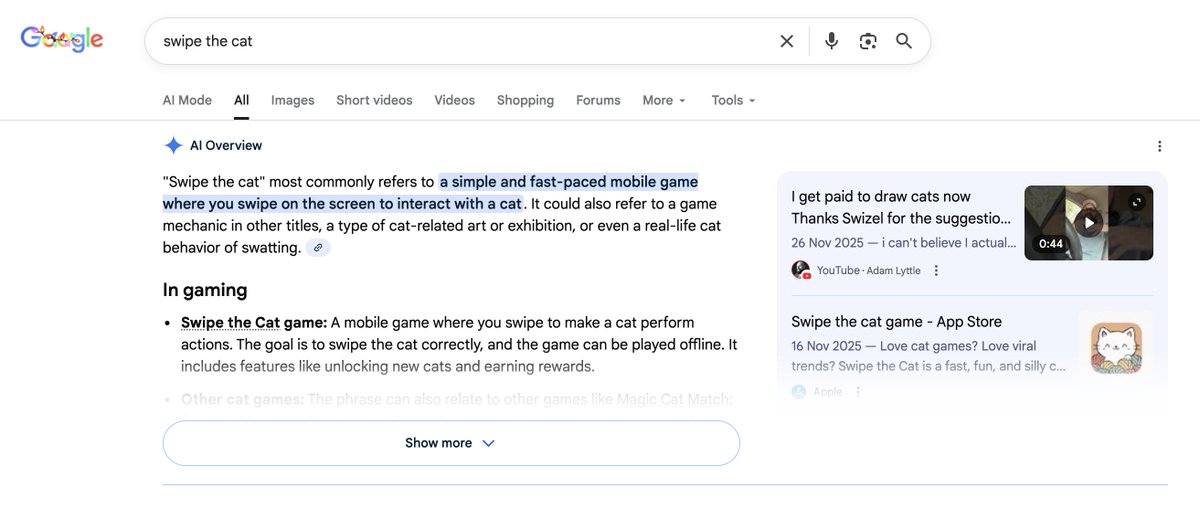Start voice search with microphone icon

[x=831, y=41]
